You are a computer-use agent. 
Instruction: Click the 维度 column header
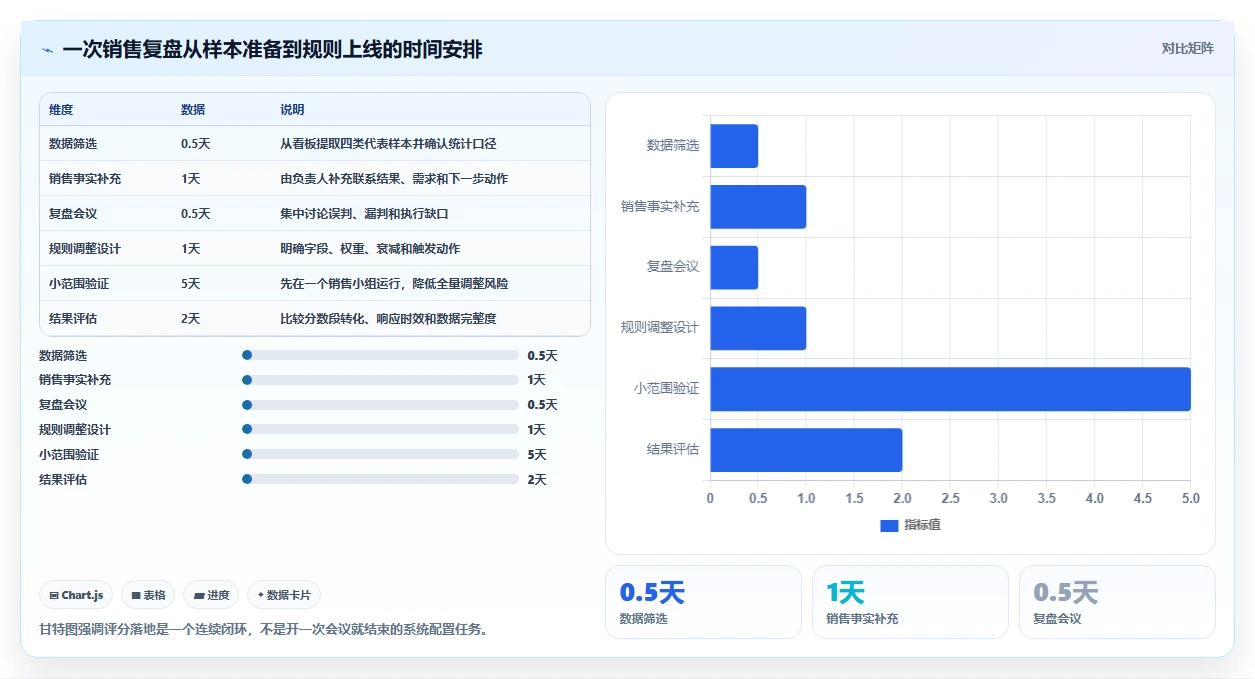point(61,110)
